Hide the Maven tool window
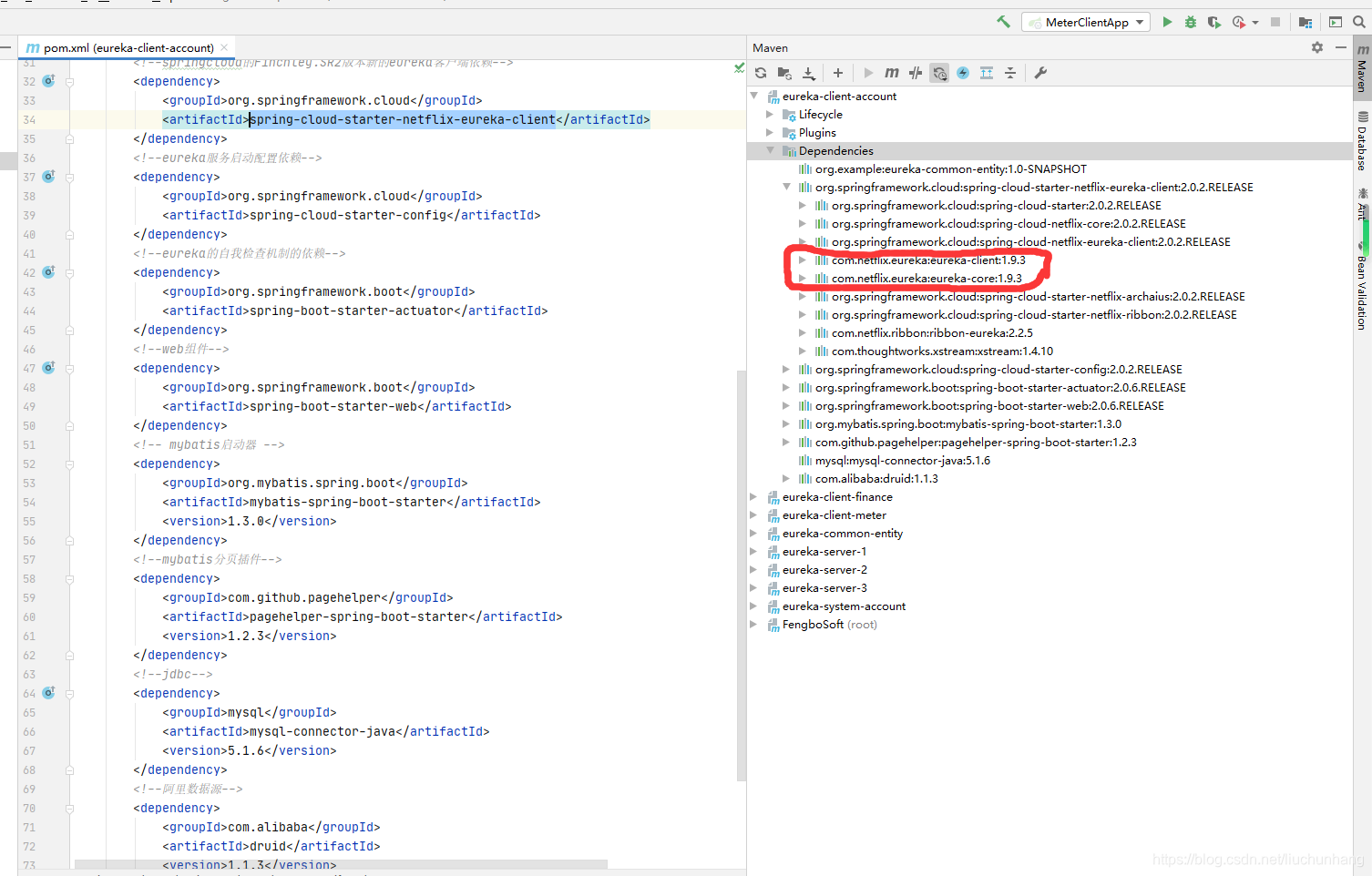Viewport: 1372px width, 876px height. 1341,47
